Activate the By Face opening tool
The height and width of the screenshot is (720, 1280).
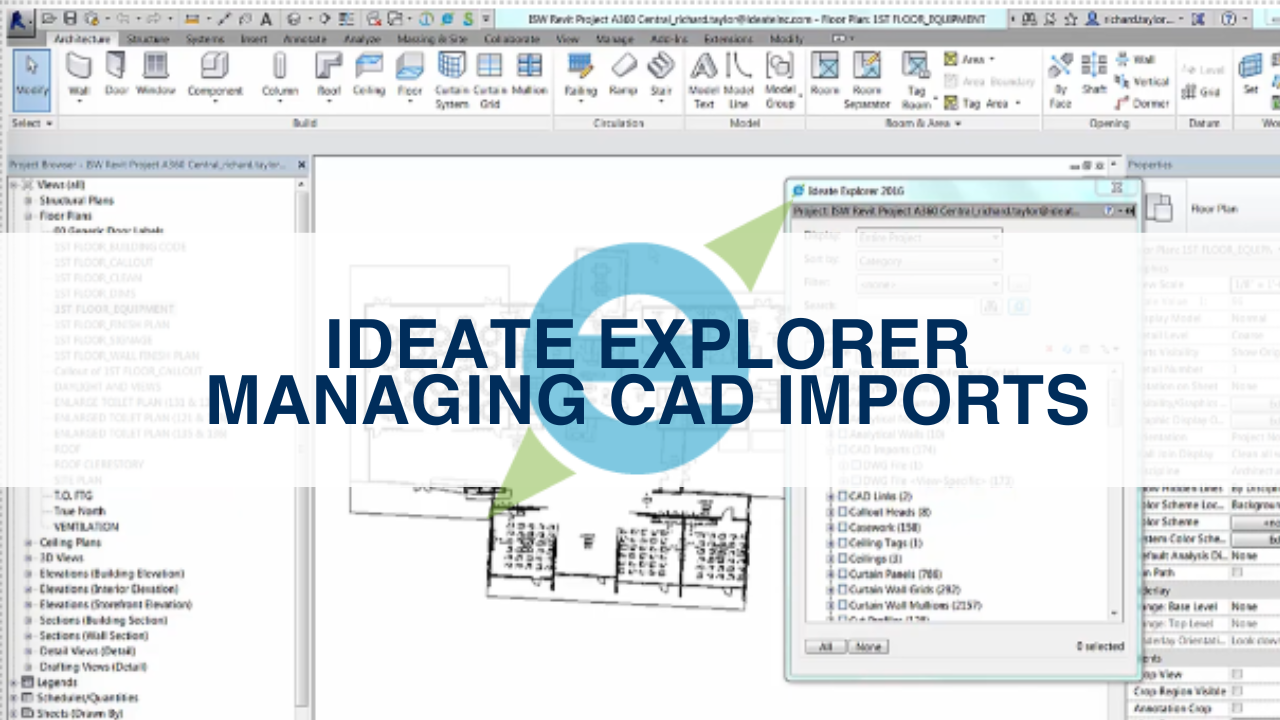point(1061,80)
